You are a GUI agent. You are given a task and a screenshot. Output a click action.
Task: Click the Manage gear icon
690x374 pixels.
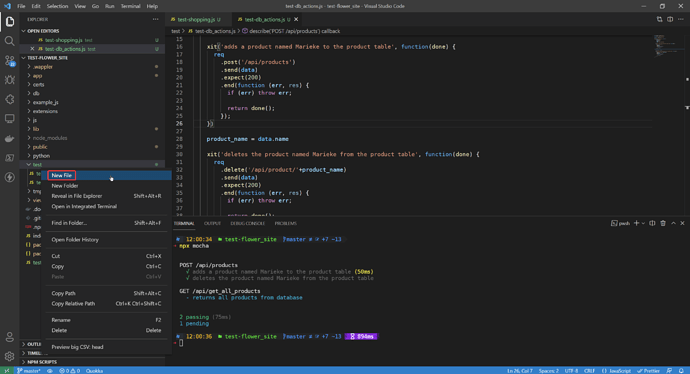[x=9, y=356]
